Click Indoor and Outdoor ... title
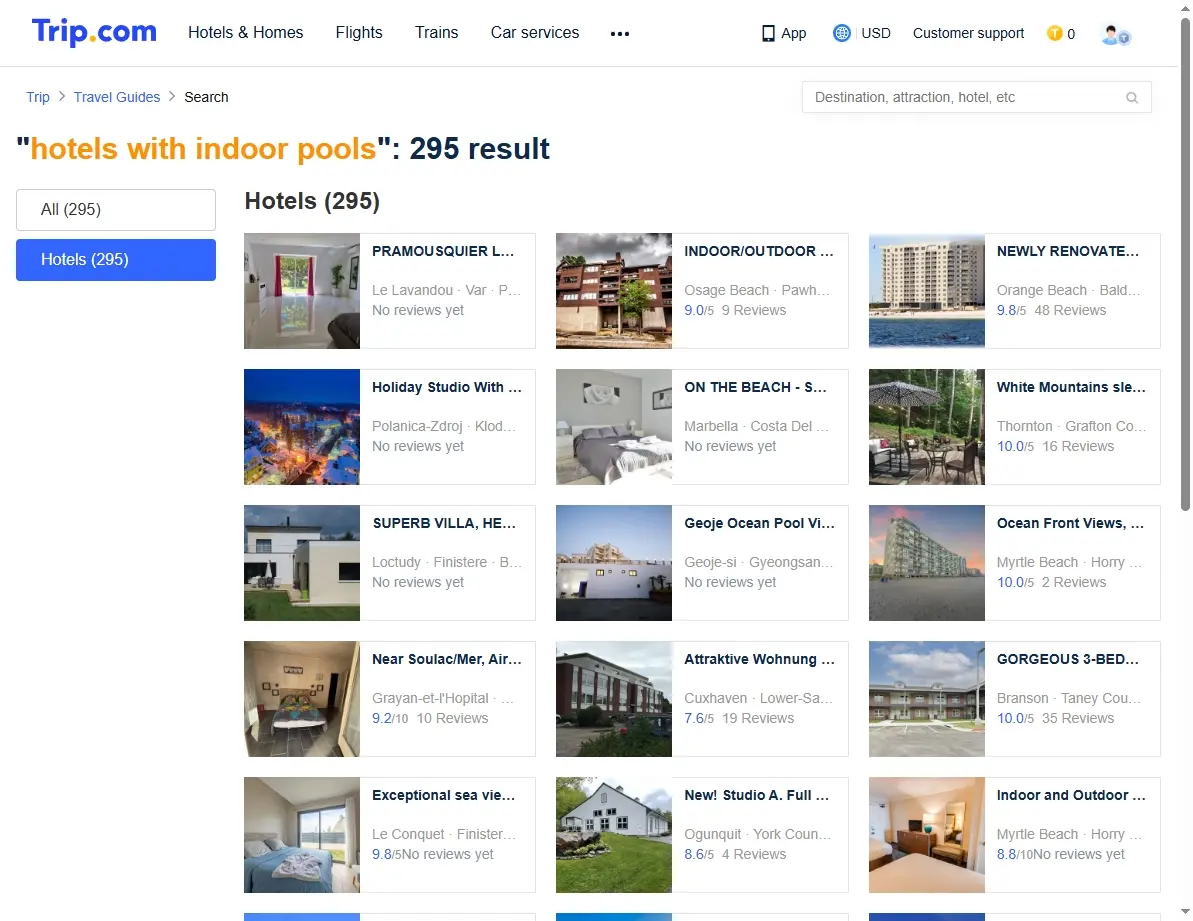 1071,796
